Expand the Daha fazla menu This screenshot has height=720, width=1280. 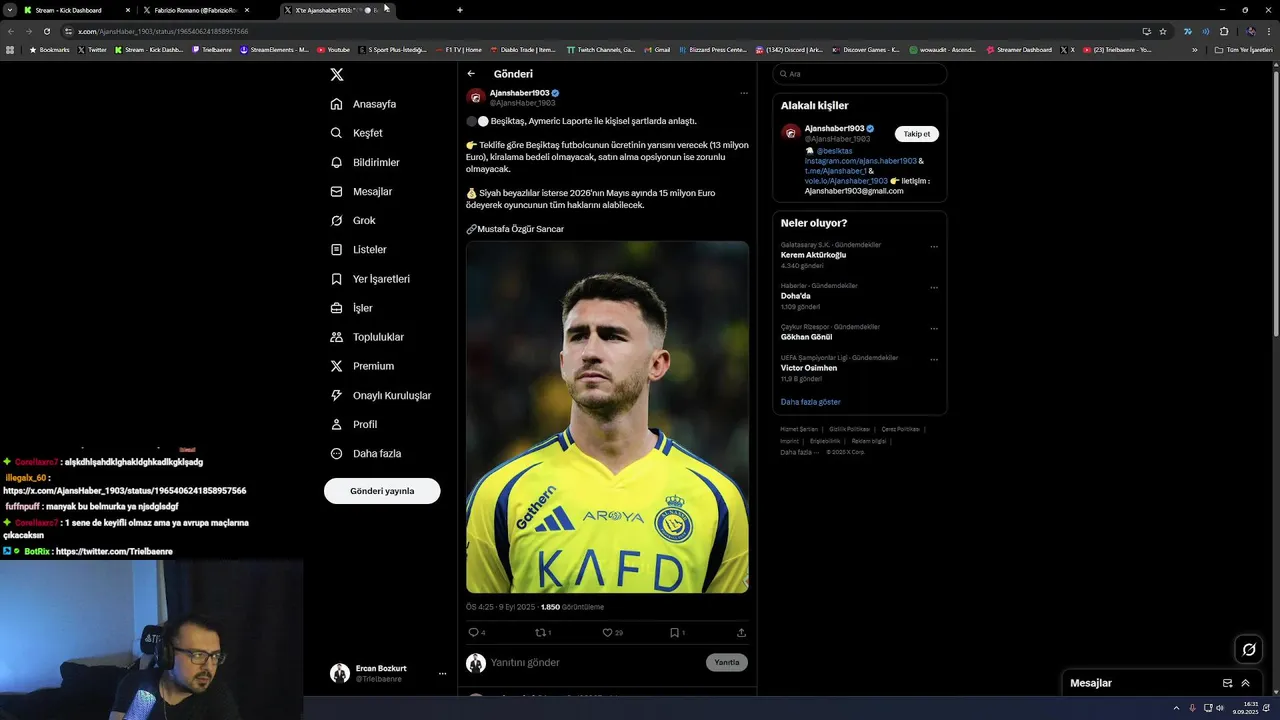[x=366, y=453]
